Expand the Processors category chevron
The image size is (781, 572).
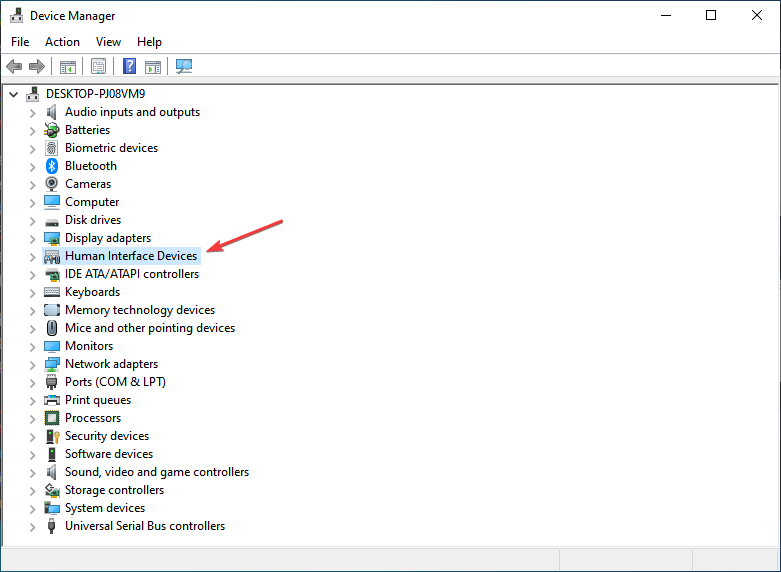tap(33, 419)
